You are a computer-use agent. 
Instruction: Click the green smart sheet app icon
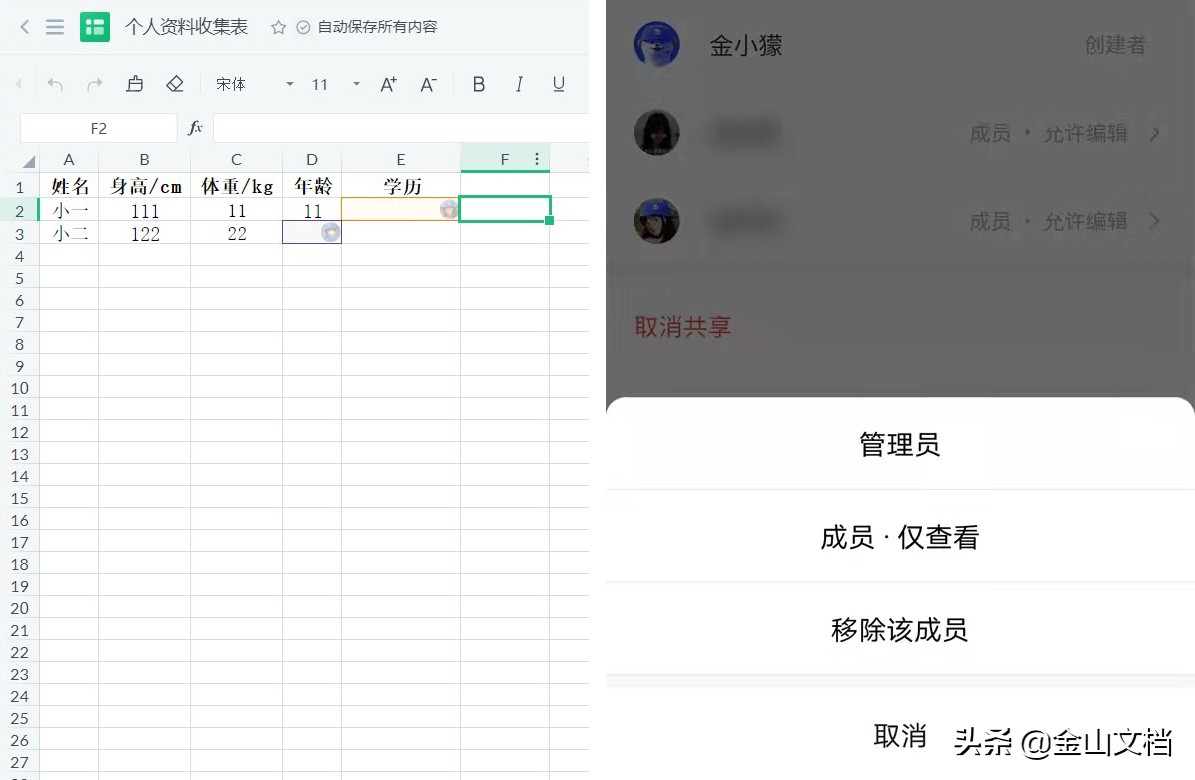95,27
